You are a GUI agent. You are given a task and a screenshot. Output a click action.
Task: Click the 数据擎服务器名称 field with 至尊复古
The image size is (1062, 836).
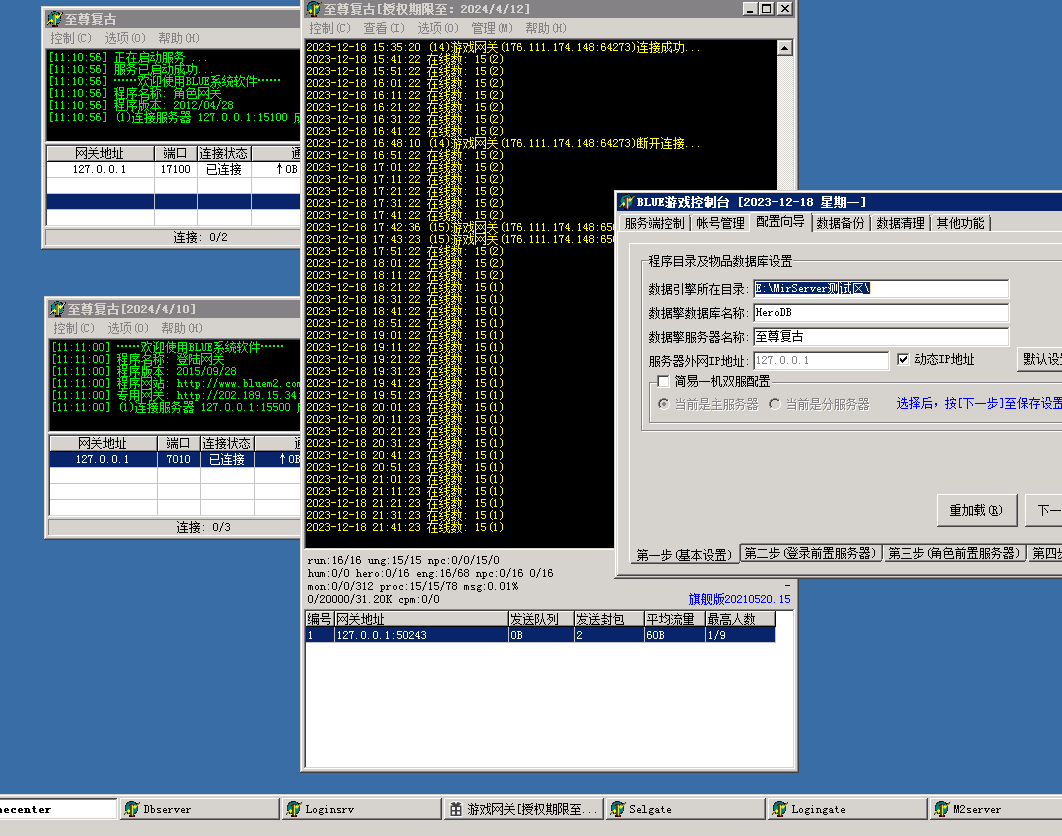pos(881,337)
